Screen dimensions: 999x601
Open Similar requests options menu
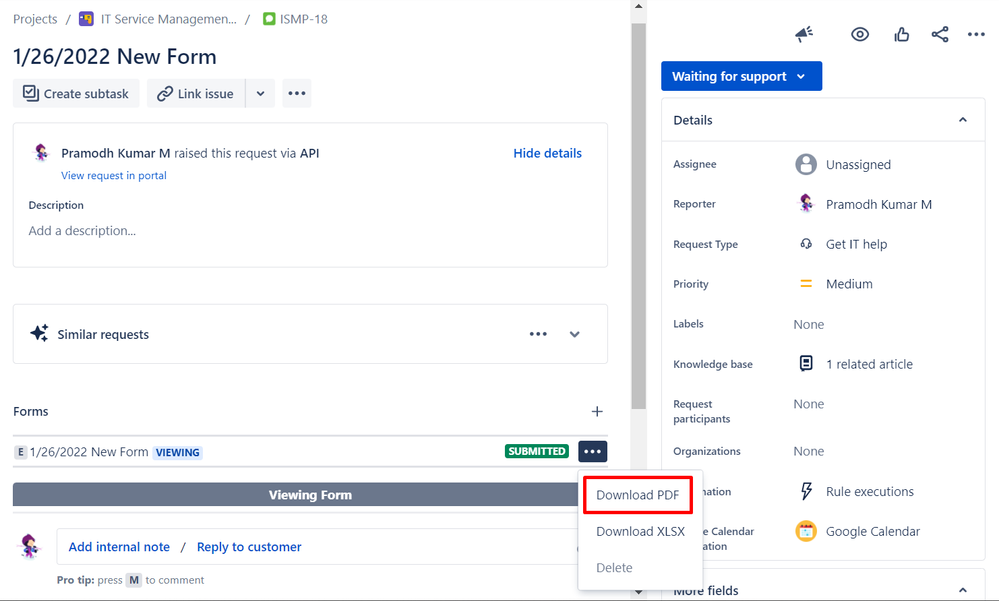(x=538, y=334)
